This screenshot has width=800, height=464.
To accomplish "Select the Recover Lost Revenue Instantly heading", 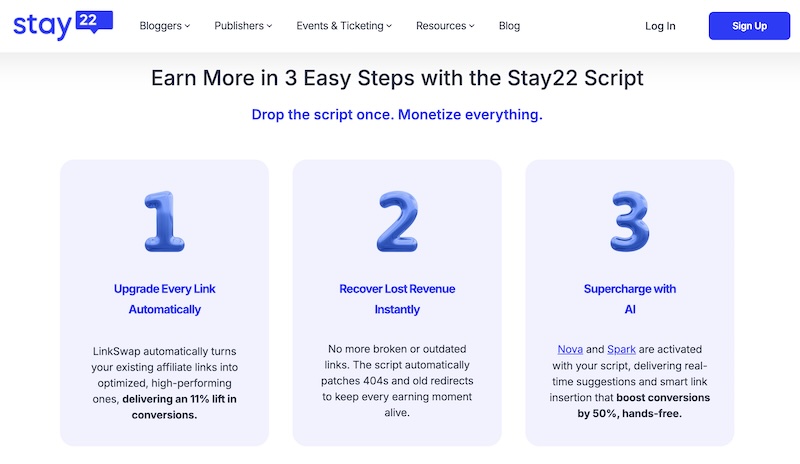I will 397,299.
